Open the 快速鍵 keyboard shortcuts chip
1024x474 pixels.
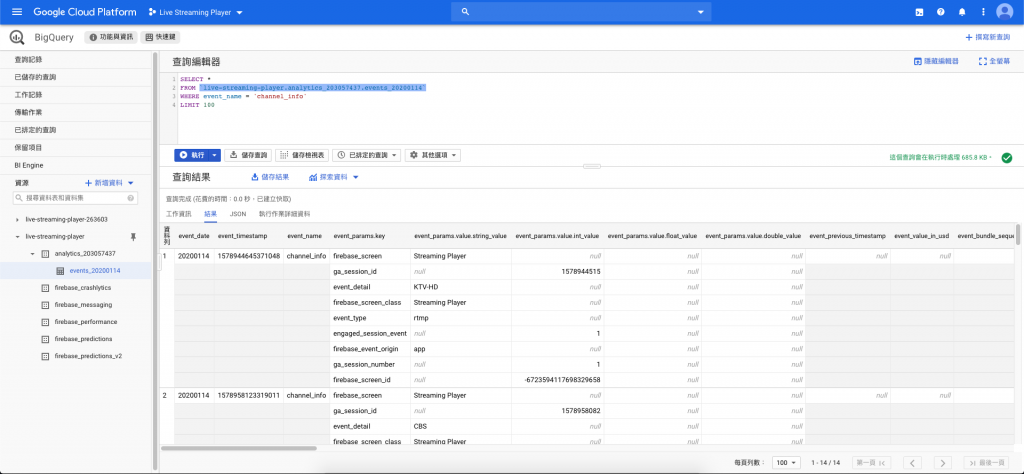coord(160,38)
